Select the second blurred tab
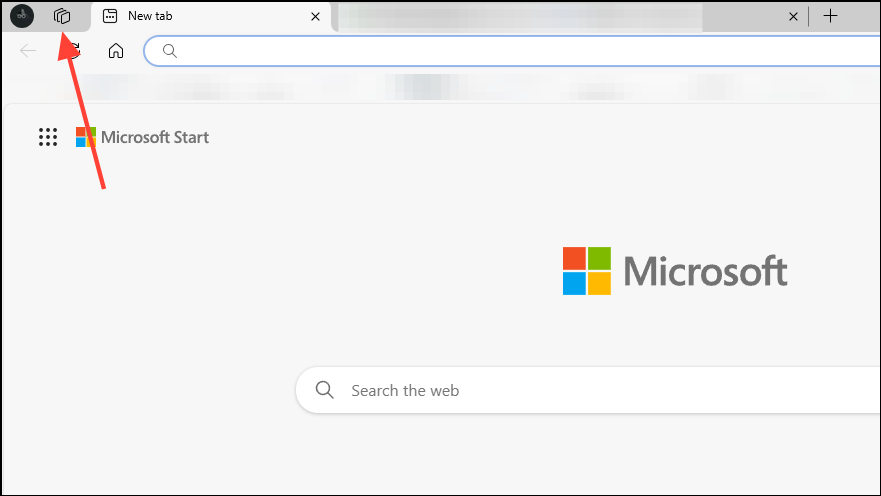 pyautogui.click(x=570, y=17)
